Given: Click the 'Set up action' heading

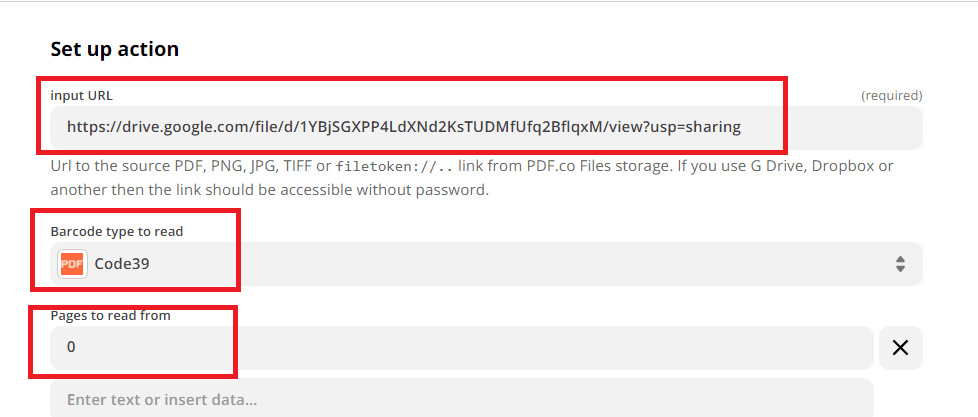Looking at the screenshot, I should click(x=115, y=48).
